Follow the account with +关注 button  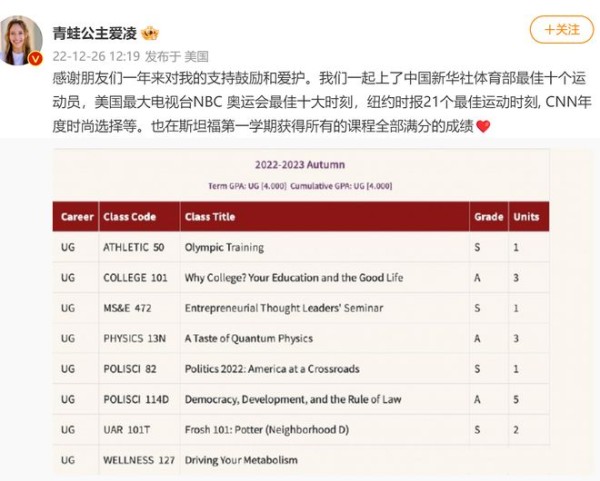[562, 29]
